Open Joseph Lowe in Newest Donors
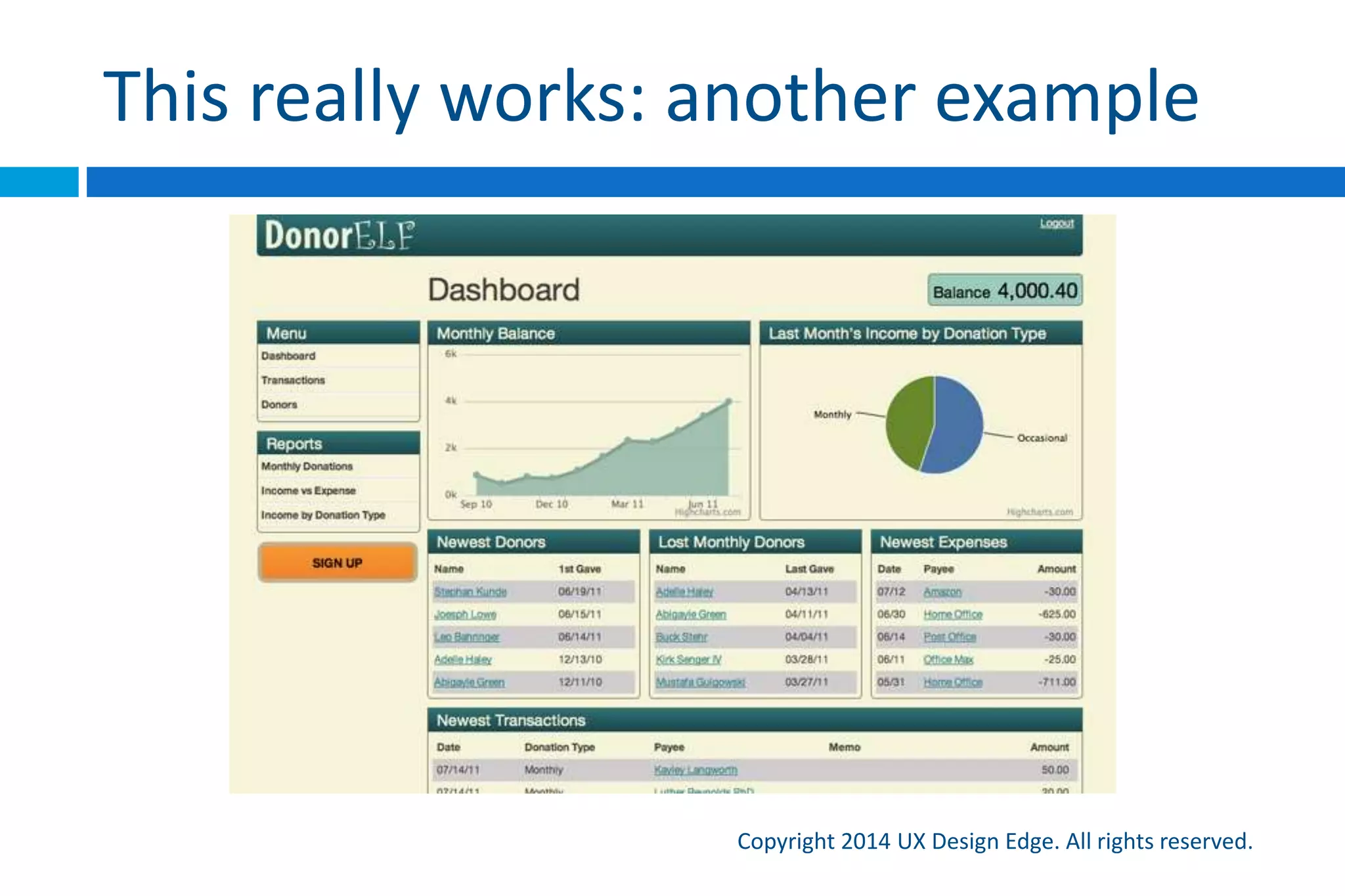 (x=465, y=614)
